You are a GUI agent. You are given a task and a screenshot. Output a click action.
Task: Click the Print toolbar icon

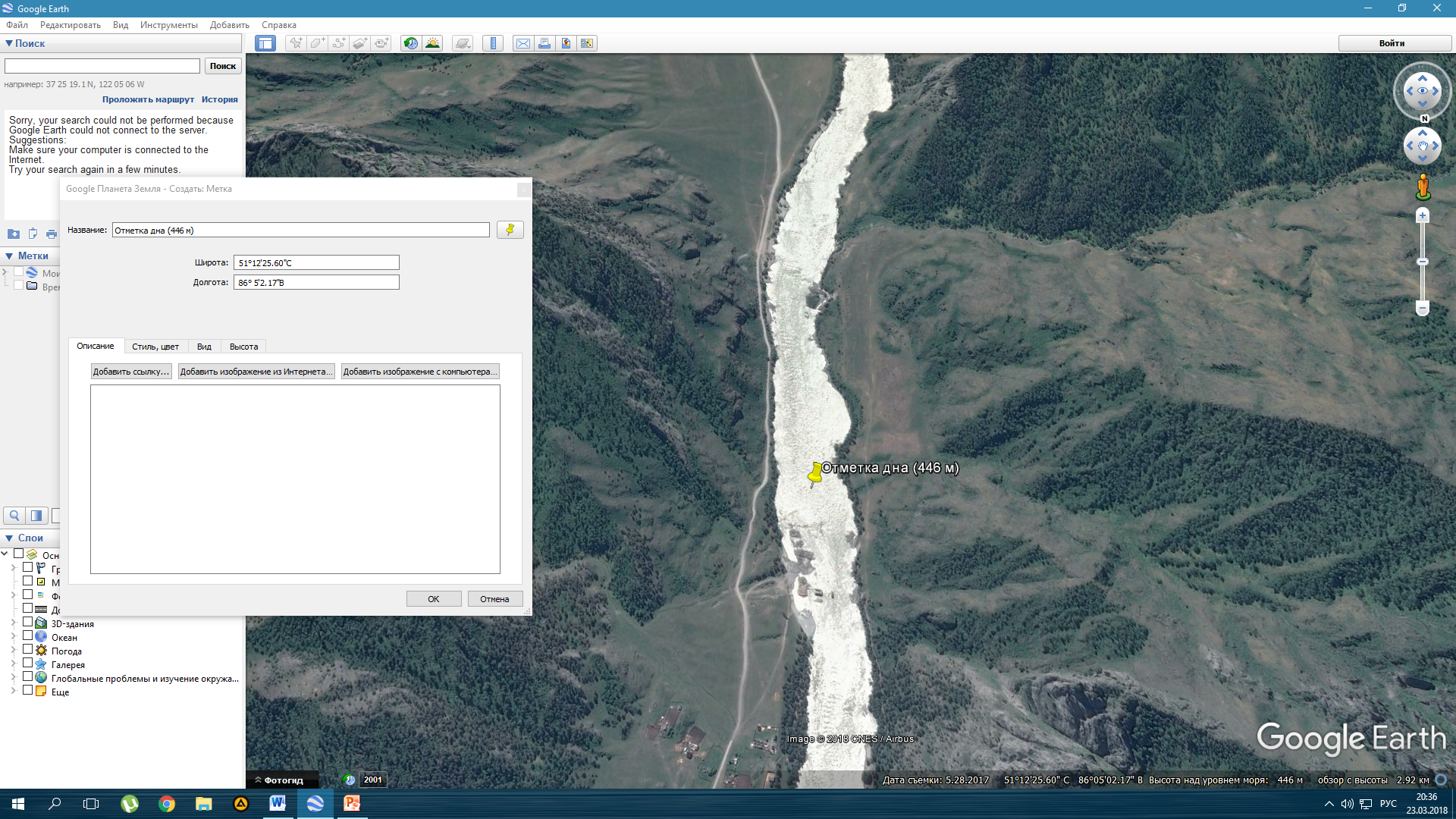pyautogui.click(x=544, y=43)
